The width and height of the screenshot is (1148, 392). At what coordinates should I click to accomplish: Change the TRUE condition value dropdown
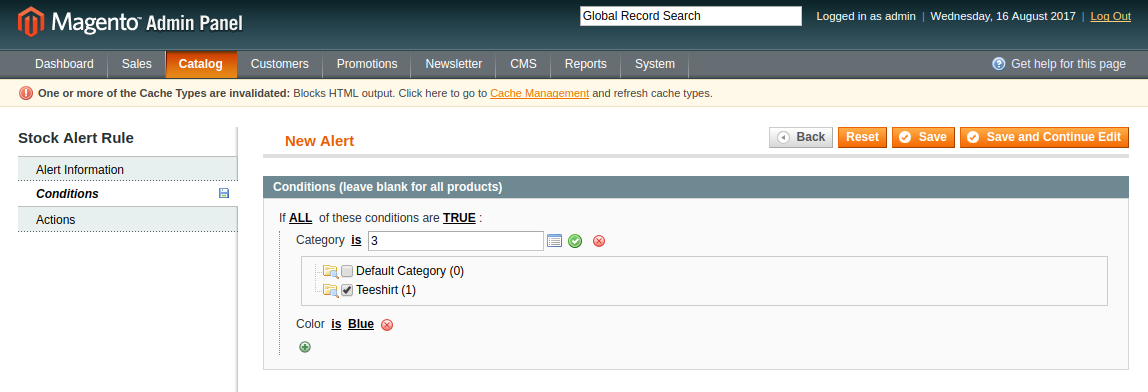[x=459, y=218]
